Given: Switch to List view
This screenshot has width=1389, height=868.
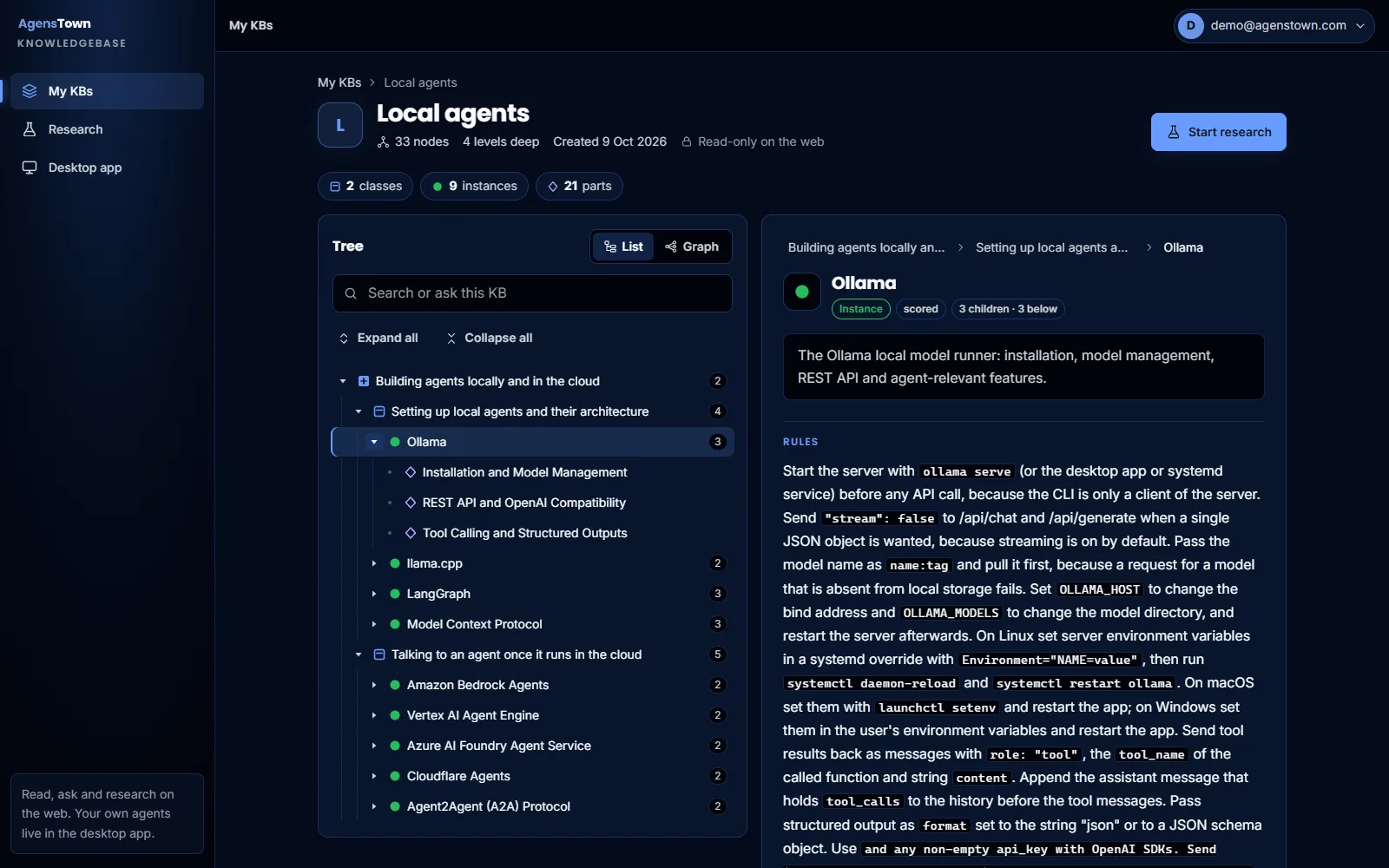Looking at the screenshot, I should [x=623, y=247].
